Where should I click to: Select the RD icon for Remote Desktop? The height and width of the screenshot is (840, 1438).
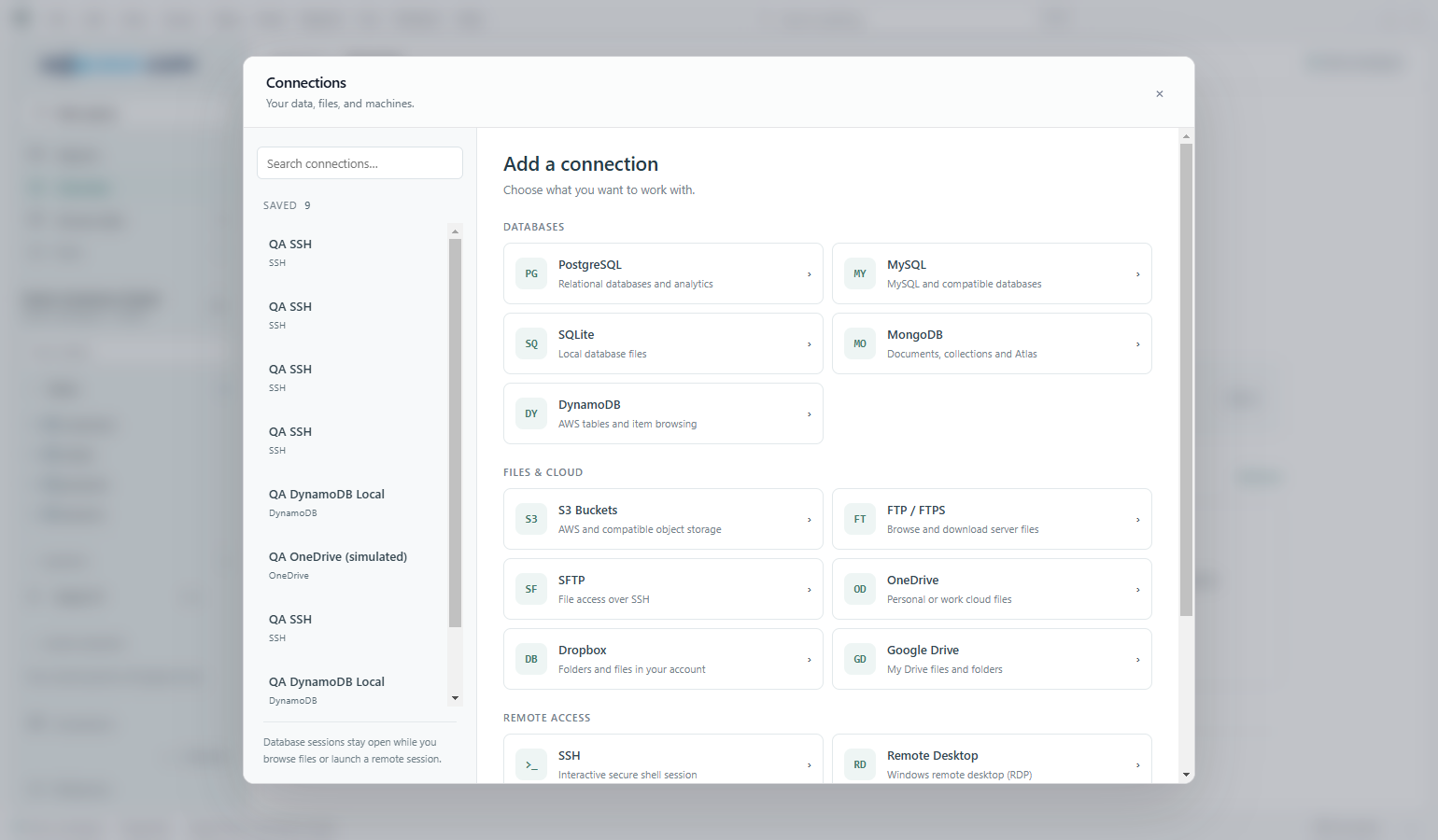860,764
